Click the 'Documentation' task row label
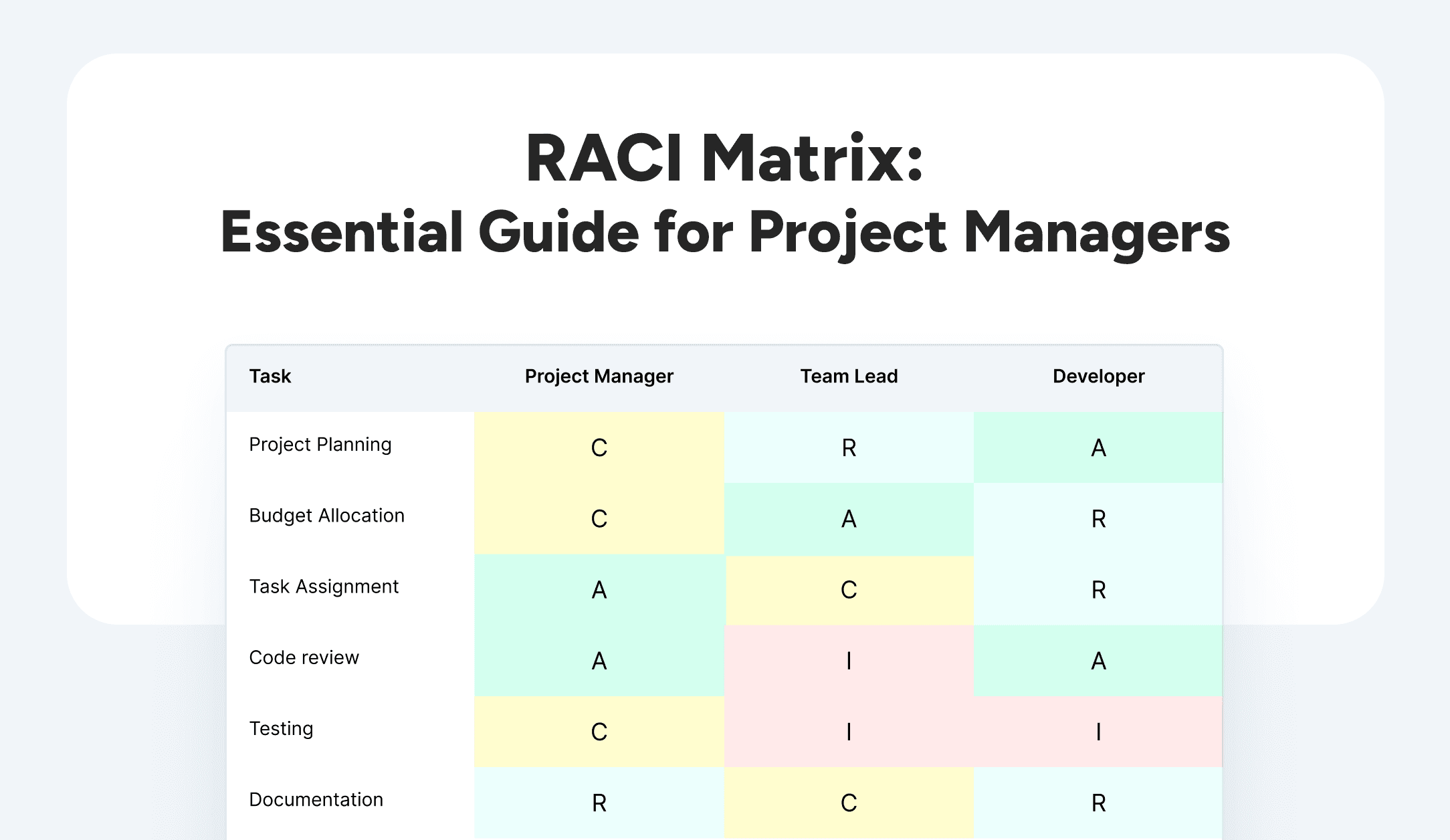The image size is (1450, 840). click(x=316, y=799)
